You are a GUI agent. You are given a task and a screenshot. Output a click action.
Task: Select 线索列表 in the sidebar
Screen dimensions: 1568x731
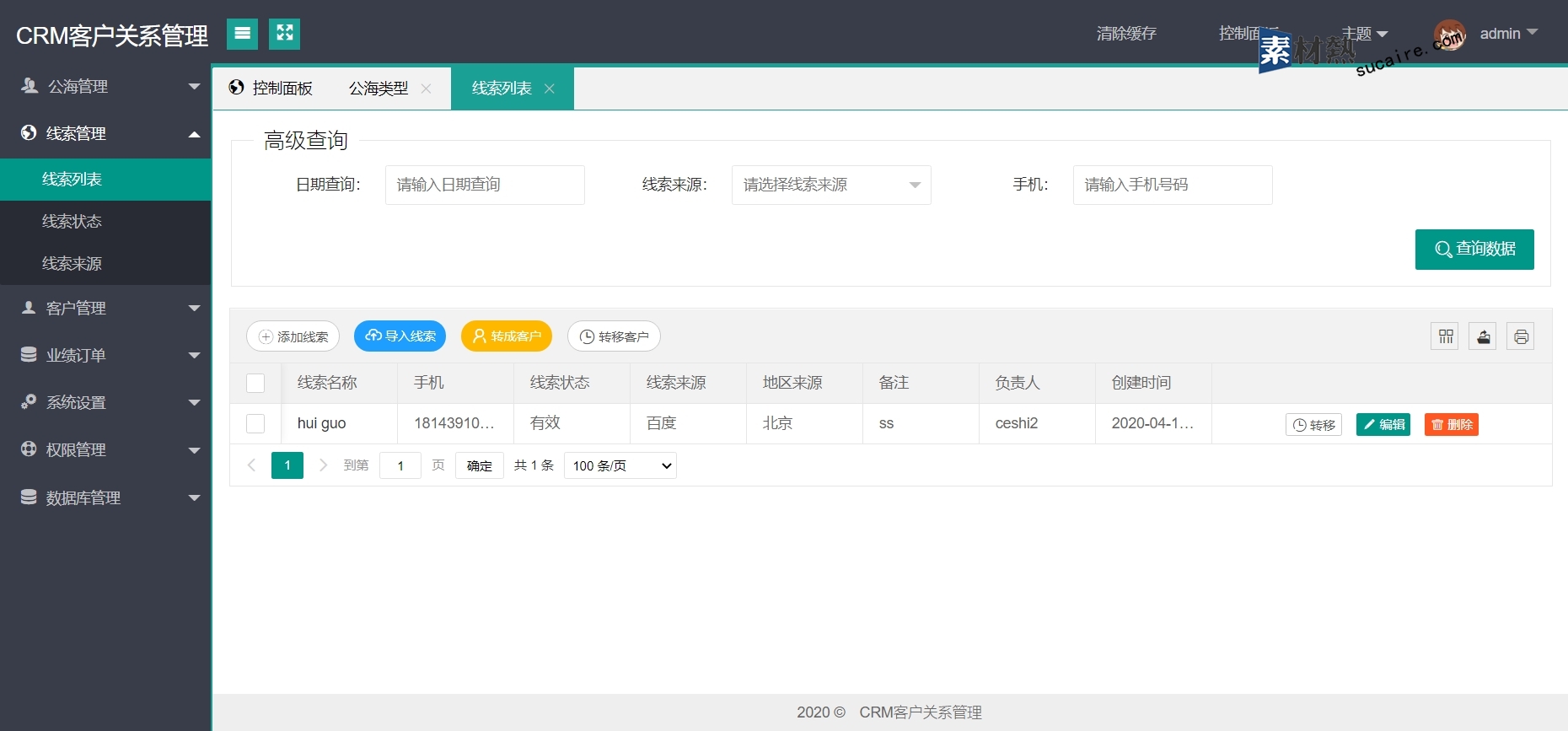click(105, 180)
